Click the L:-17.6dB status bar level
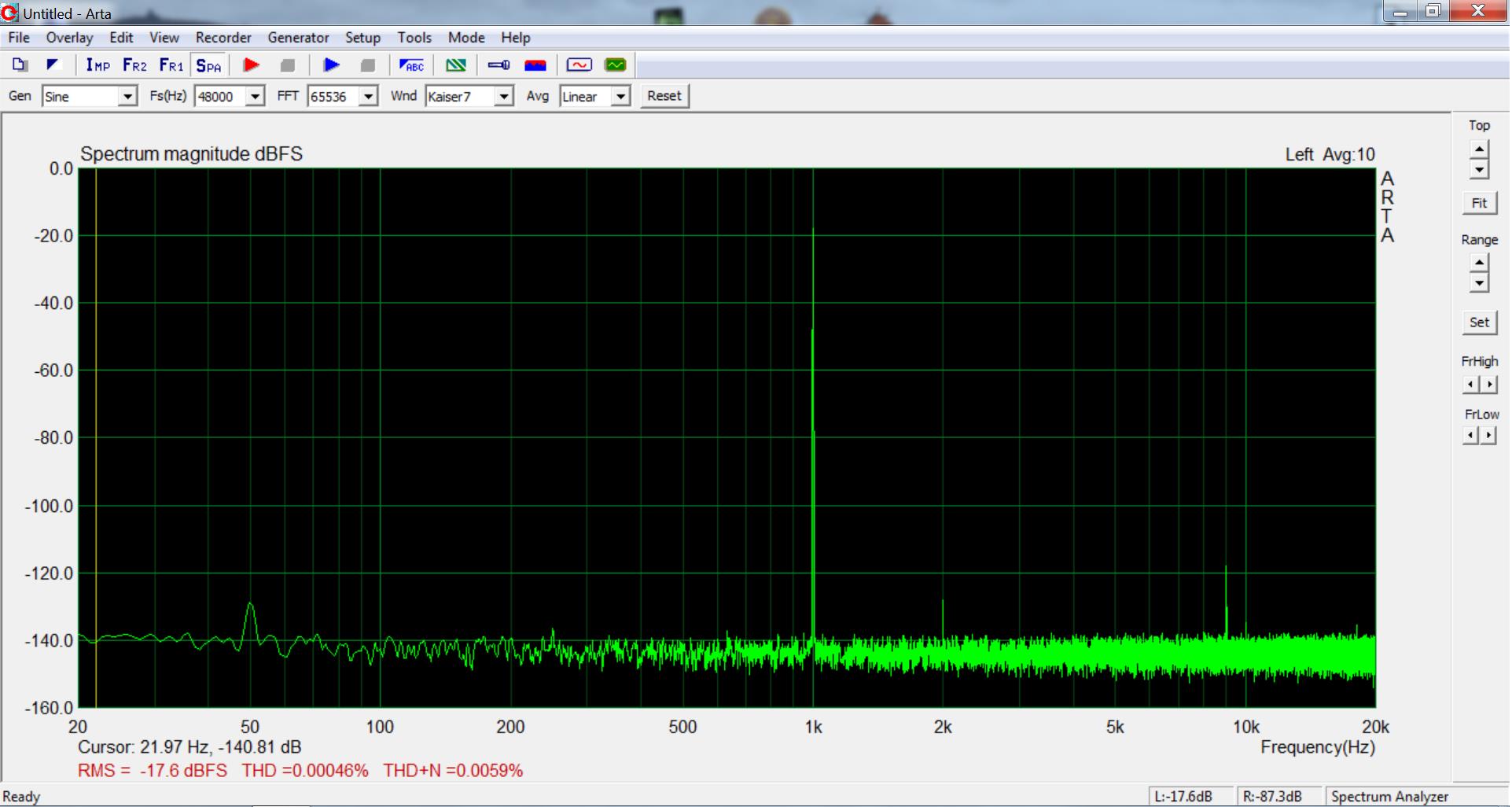 pos(1183,797)
